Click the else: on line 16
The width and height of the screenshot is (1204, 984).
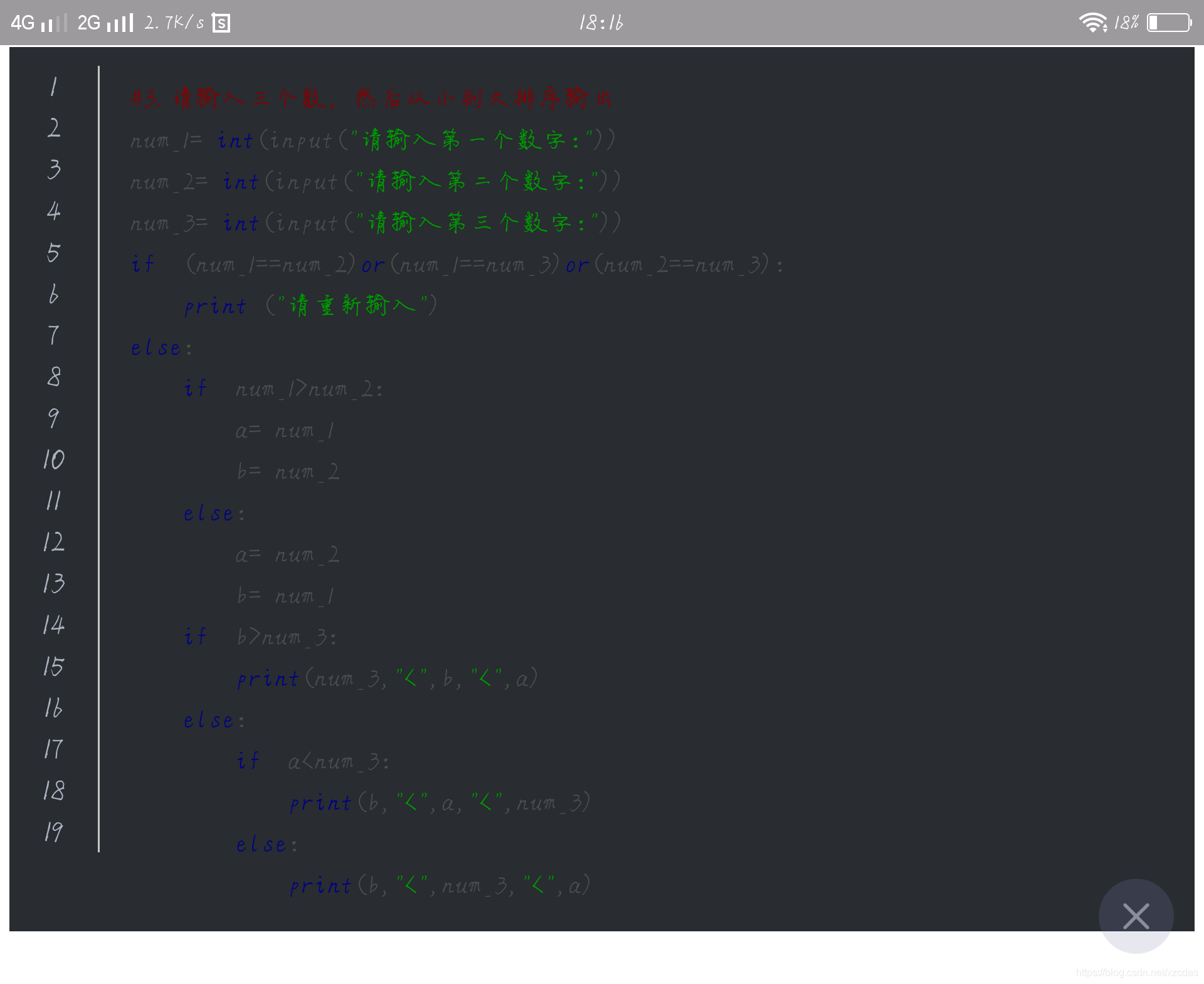214,720
